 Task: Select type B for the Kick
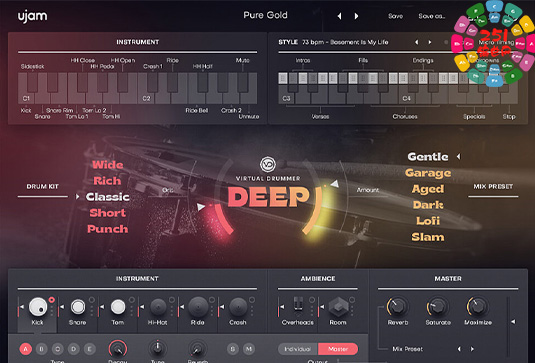(42, 349)
